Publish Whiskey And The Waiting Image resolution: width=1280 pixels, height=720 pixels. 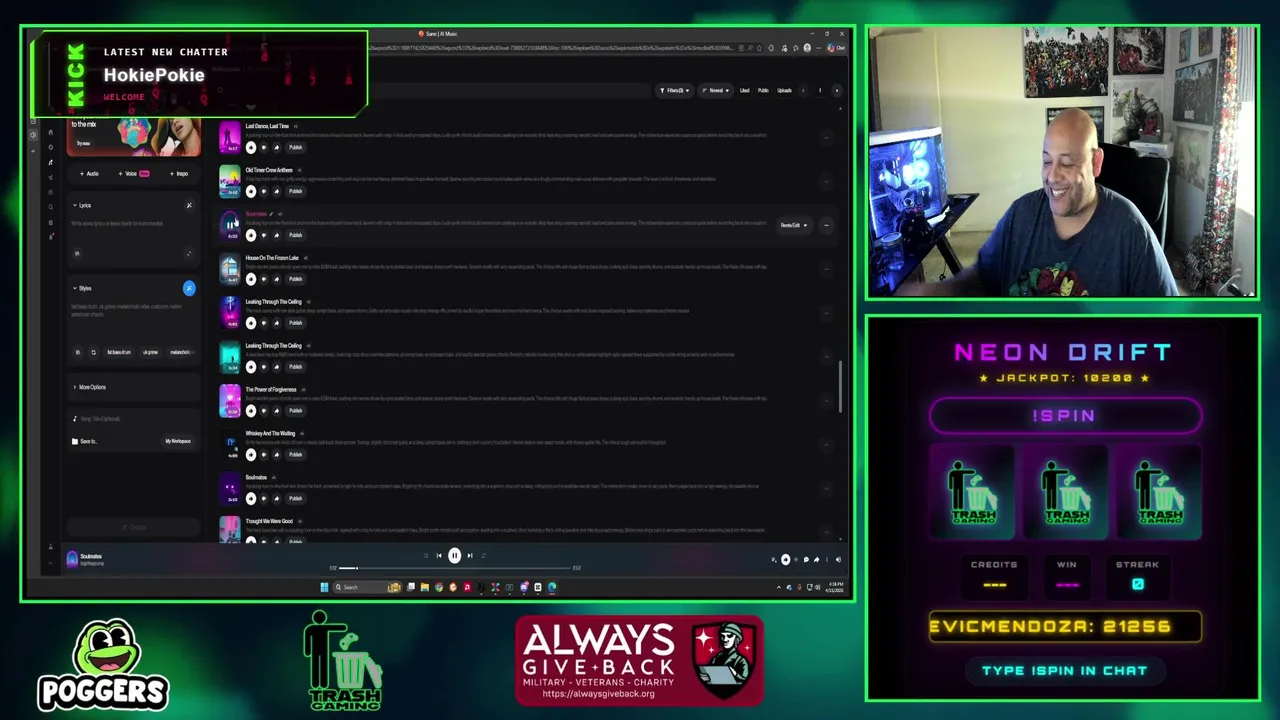[296, 454]
